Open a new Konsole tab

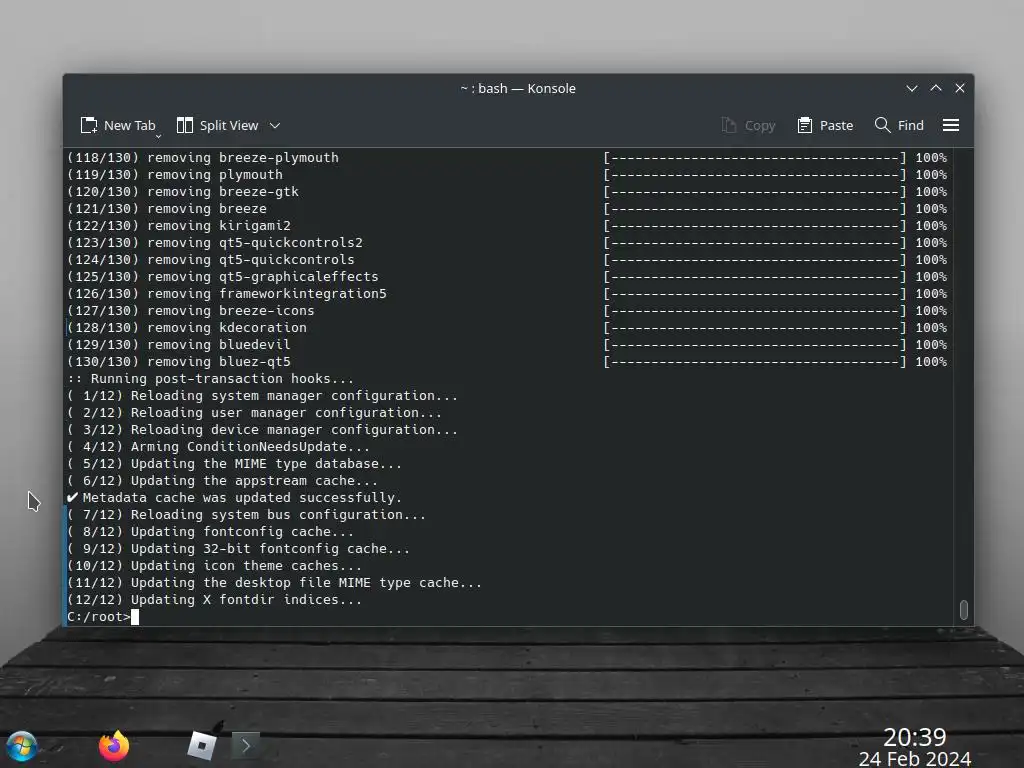click(x=118, y=125)
